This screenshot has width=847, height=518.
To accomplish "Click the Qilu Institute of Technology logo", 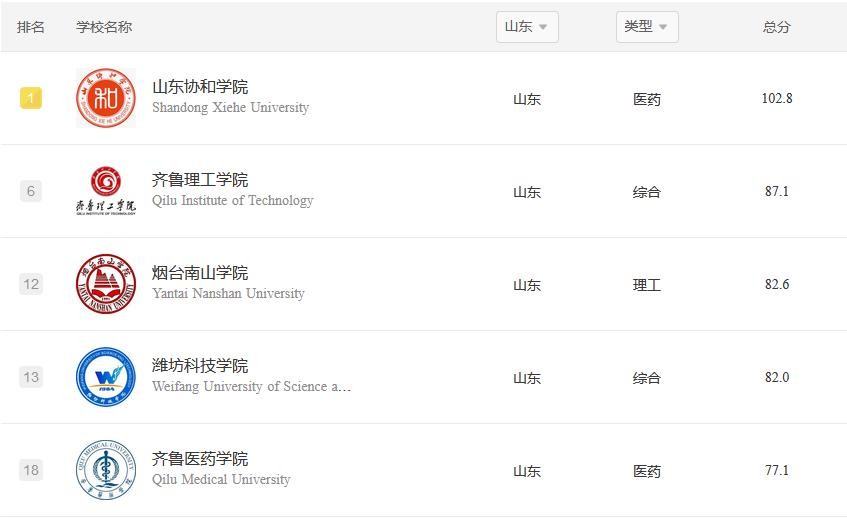I will coord(106,191).
